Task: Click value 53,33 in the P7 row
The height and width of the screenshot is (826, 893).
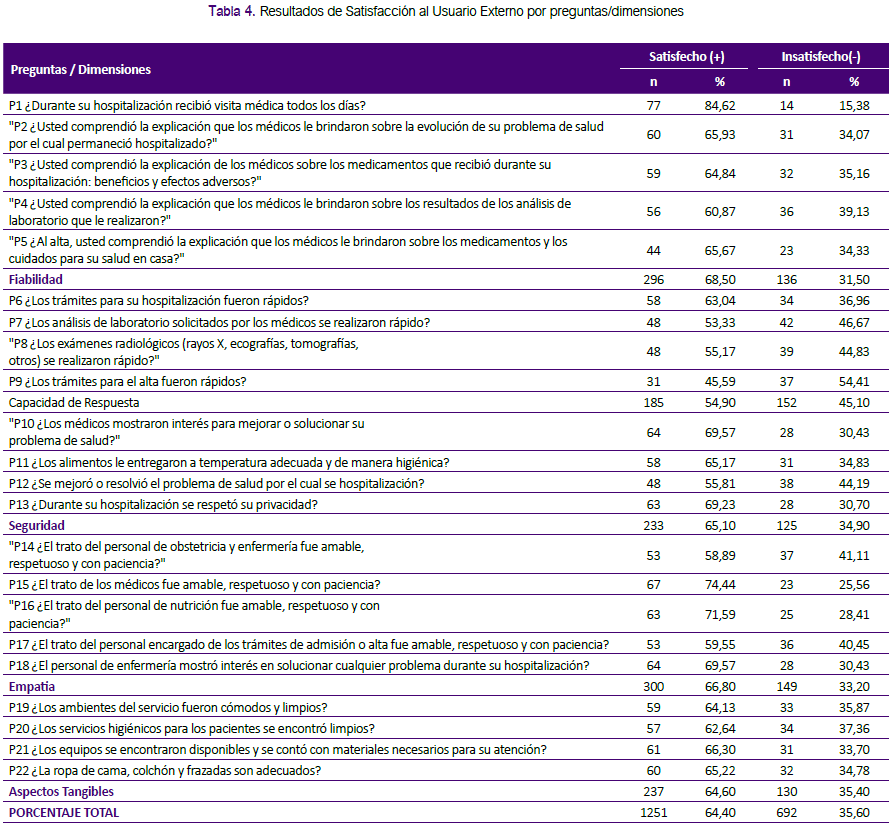Action: point(720,322)
